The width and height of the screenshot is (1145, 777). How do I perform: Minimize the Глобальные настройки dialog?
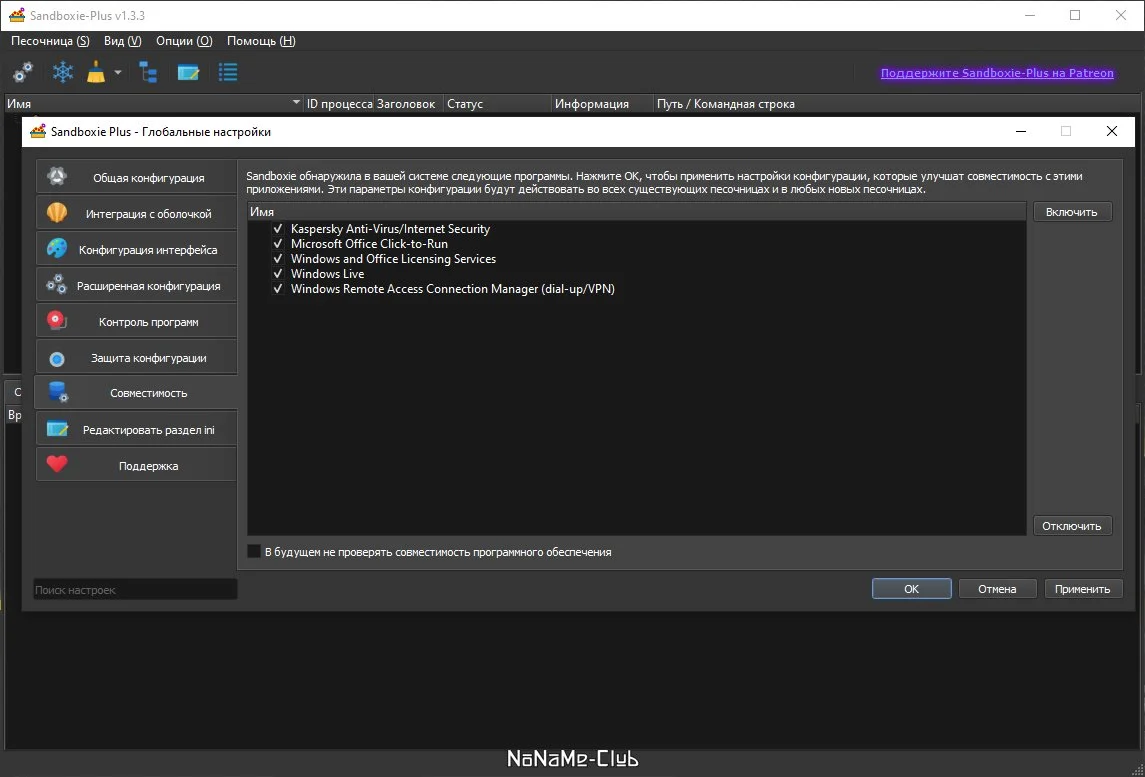(1021, 131)
